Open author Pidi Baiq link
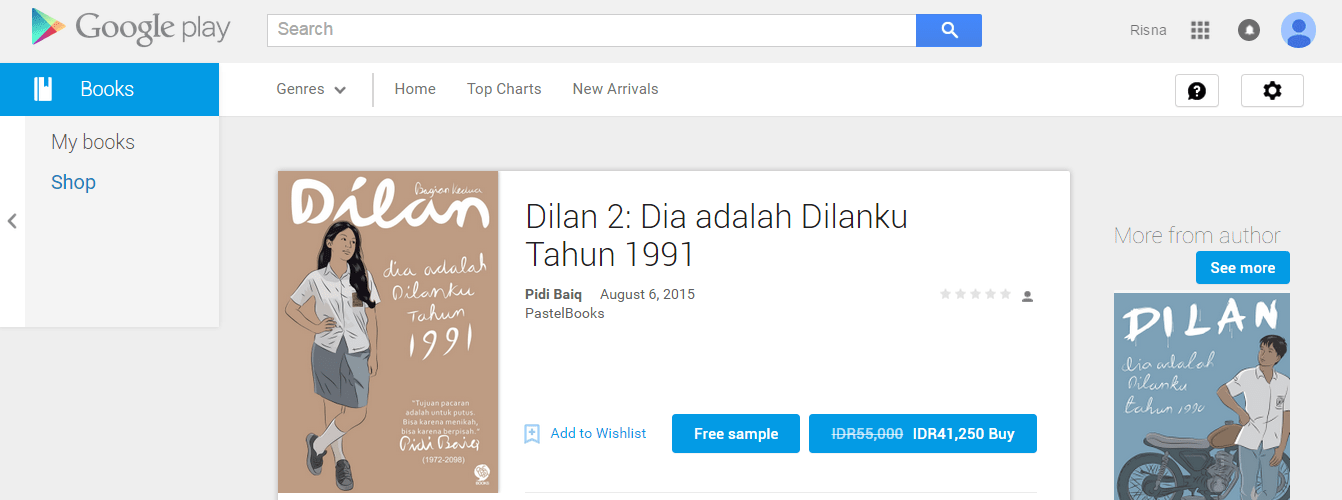Image resolution: width=1342 pixels, height=500 pixels. click(553, 294)
